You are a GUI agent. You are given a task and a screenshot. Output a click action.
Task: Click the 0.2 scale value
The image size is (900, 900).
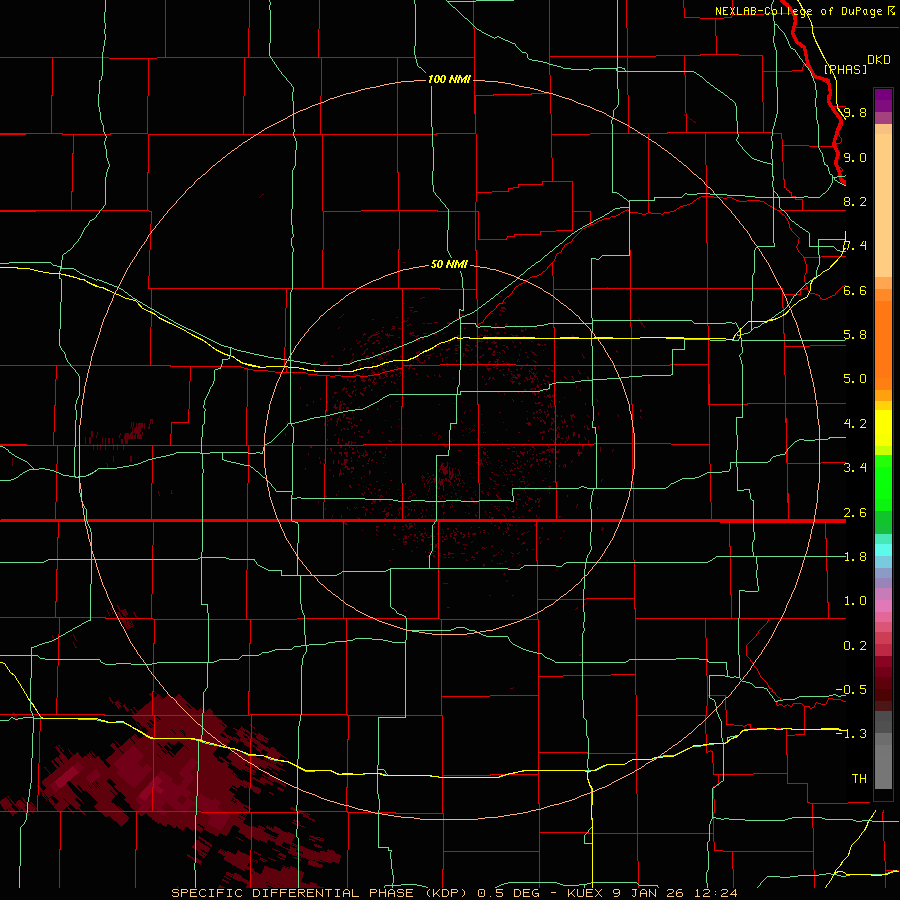pyautogui.click(x=855, y=645)
